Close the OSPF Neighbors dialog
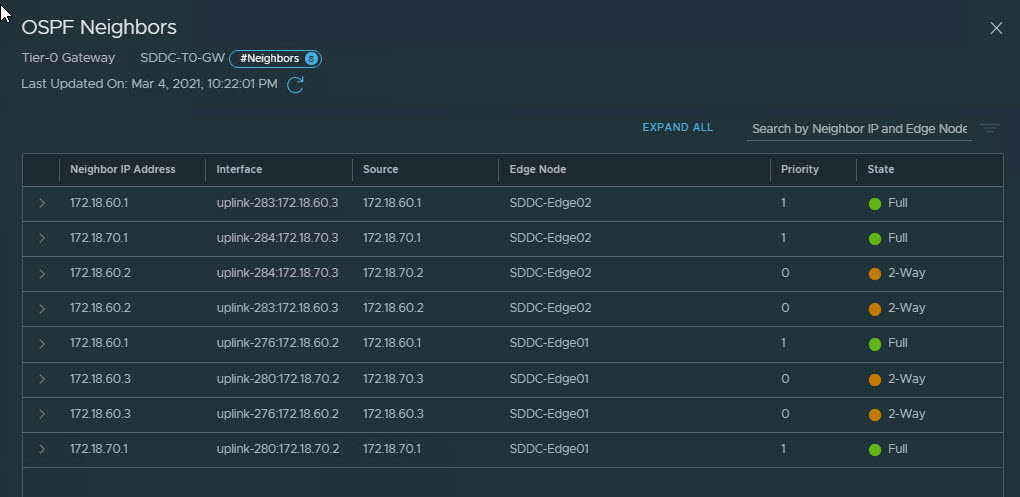Image resolution: width=1020 pixels, height=497 pixels. 995,28
